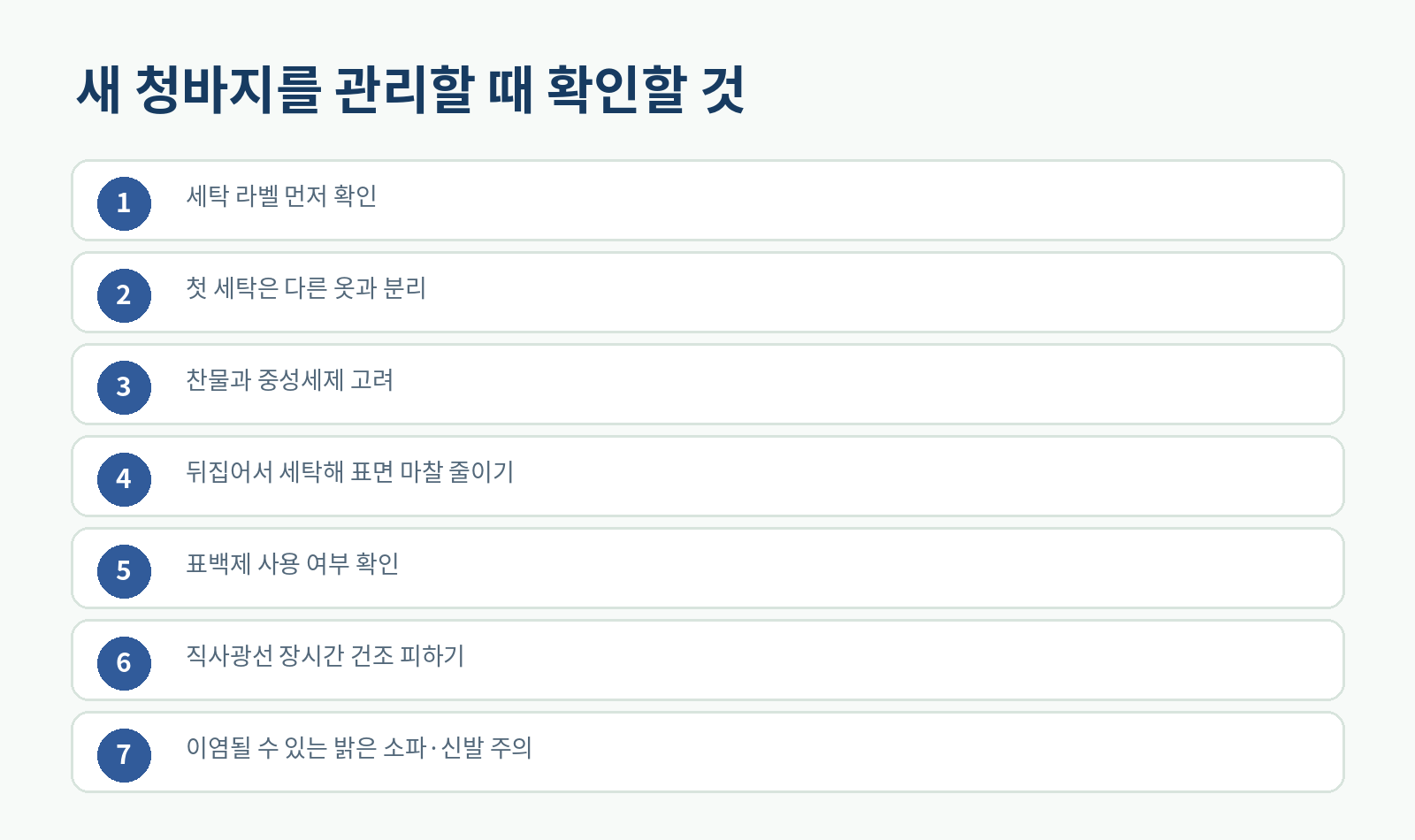Select the '직사광선 장시간 건조 피하기' text
1415x840 pixels.
click(x=325, y=655)
